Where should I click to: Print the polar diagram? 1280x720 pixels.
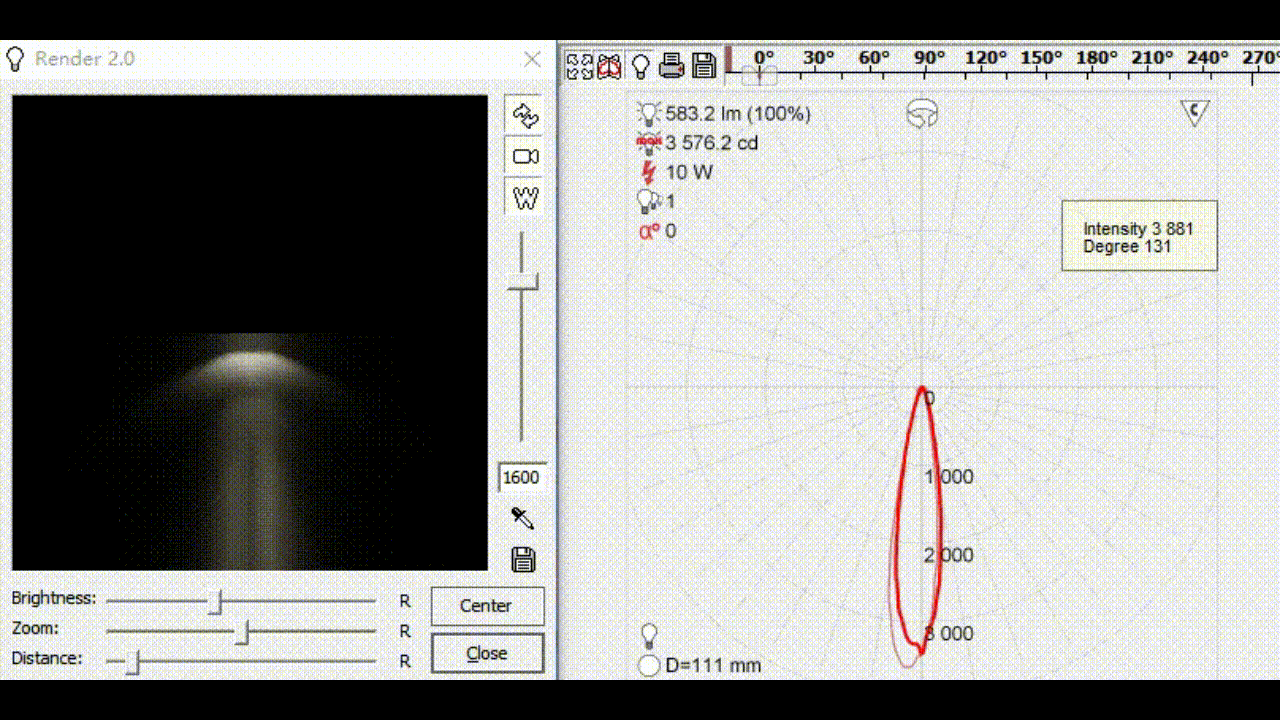click(672, 65)
